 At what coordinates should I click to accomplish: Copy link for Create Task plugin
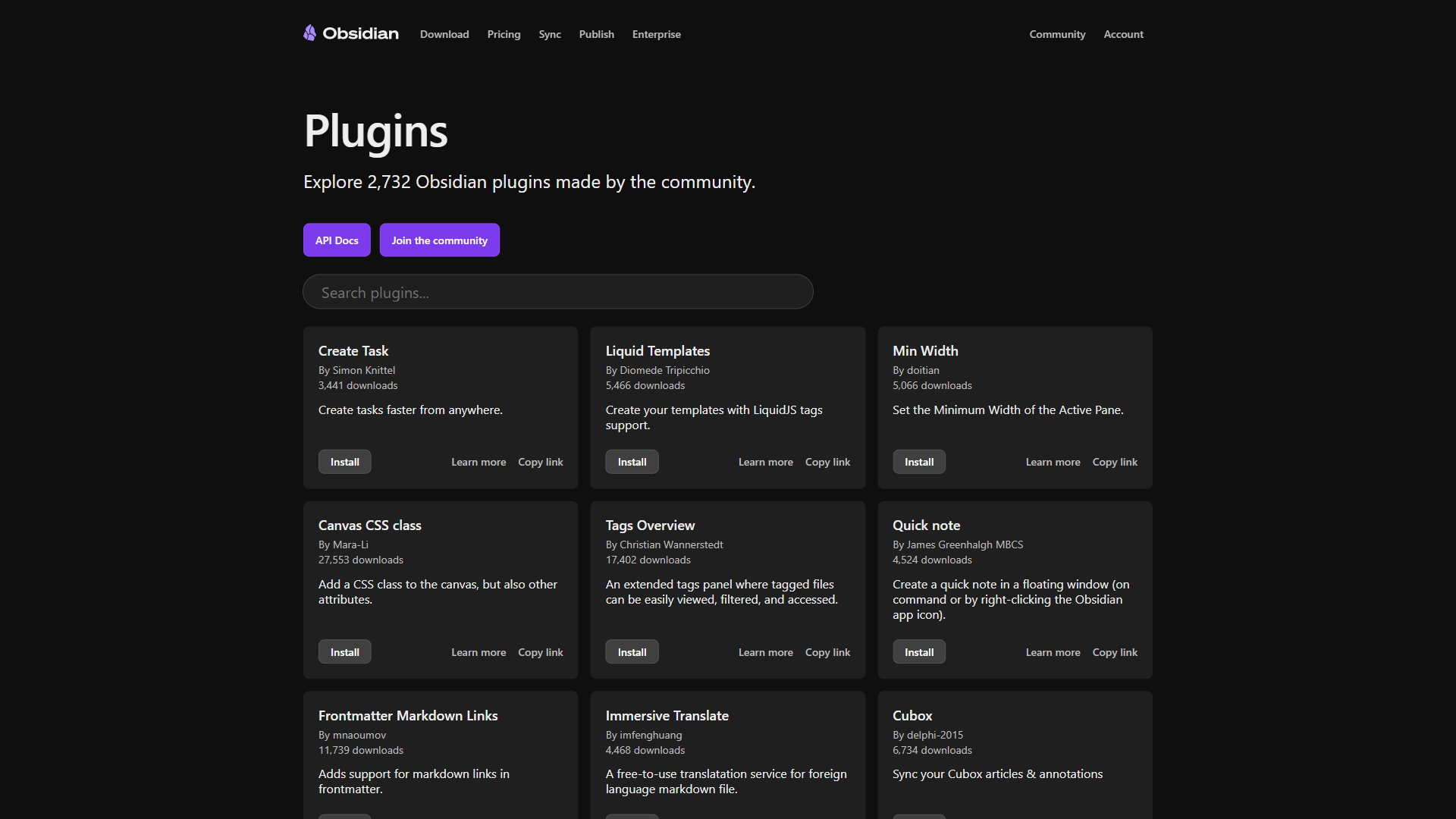541,462
